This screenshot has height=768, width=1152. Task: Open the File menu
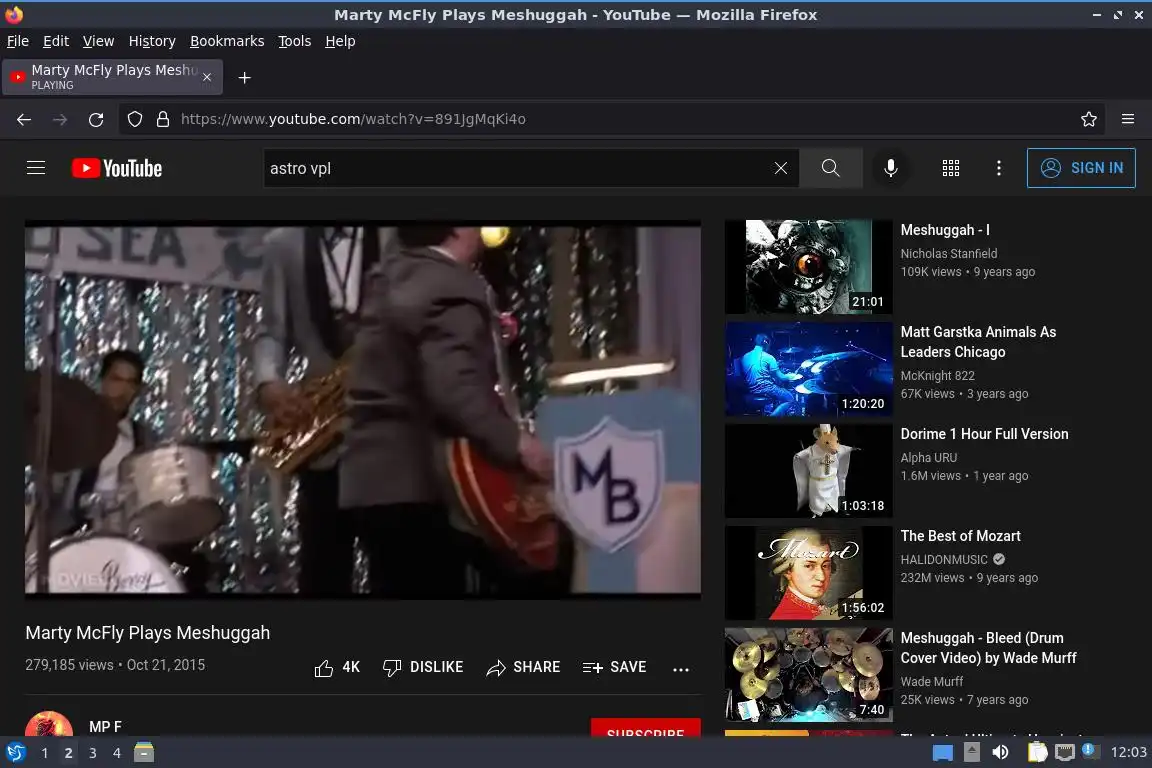pyautogui.click(x=18, y=41)
